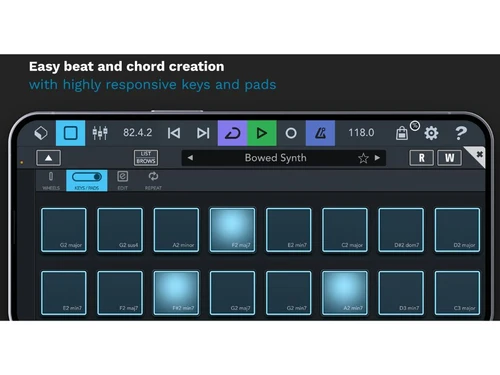Screen dimensions: 500x375
Task: Tap the glowing F#2 min7 chord pad
Action: (x=176, y=293)
